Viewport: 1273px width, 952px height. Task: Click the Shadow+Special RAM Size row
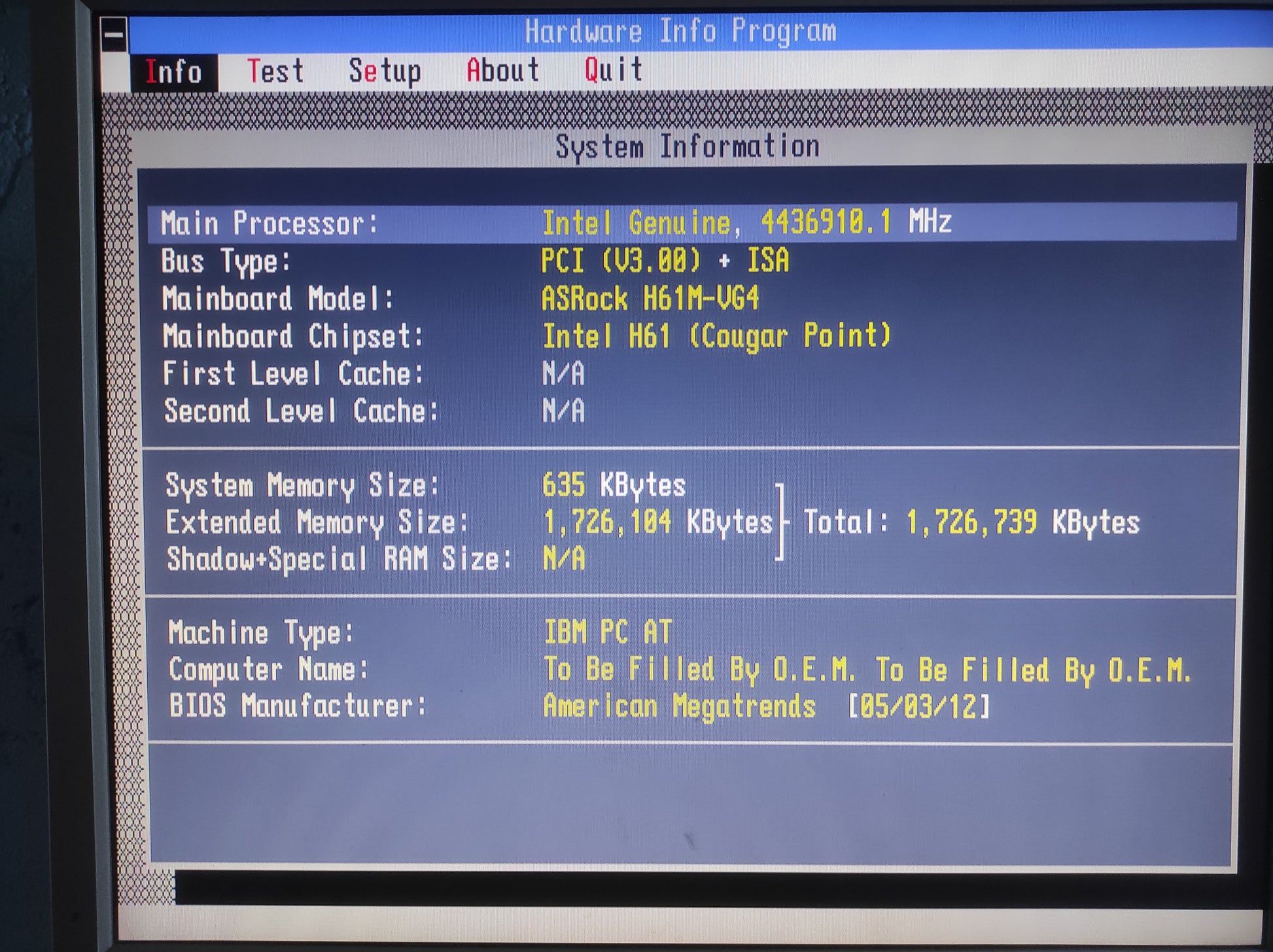338,560
